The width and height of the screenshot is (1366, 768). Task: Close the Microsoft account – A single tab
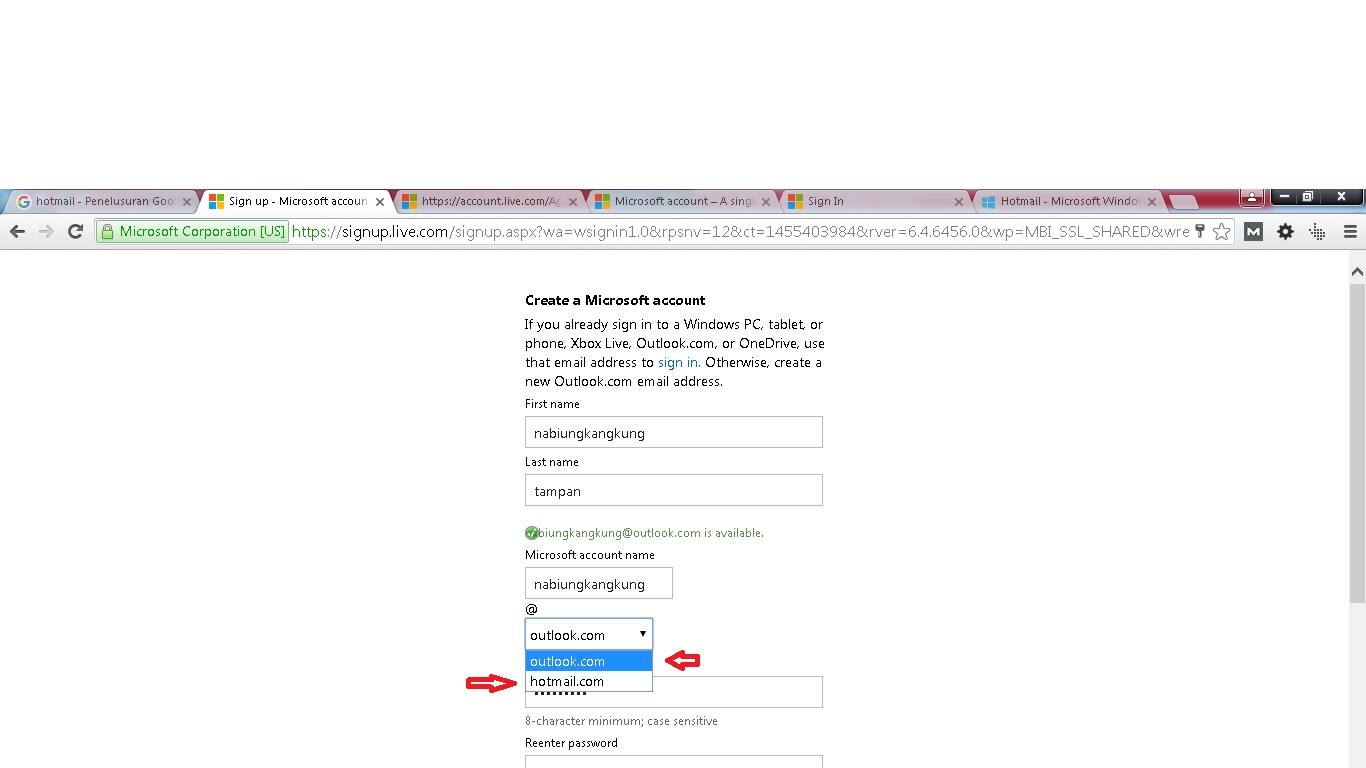tap(766, 201)
